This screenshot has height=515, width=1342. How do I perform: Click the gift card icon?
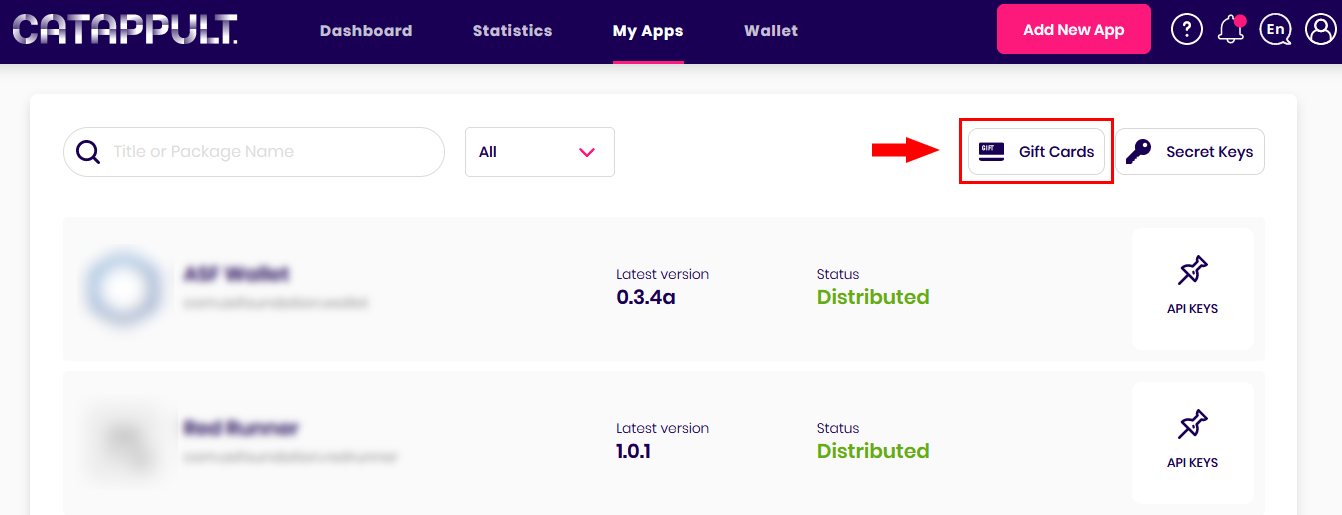(x=991, y=152)
